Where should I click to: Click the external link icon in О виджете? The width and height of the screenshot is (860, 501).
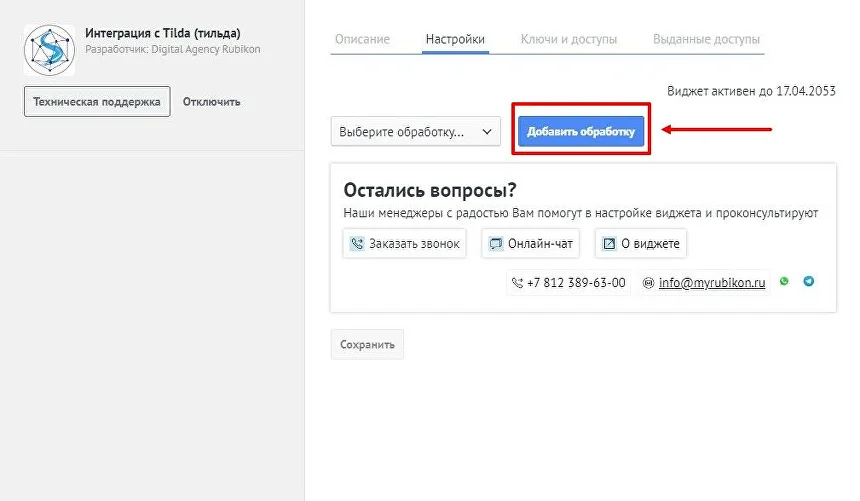[609, 244]
